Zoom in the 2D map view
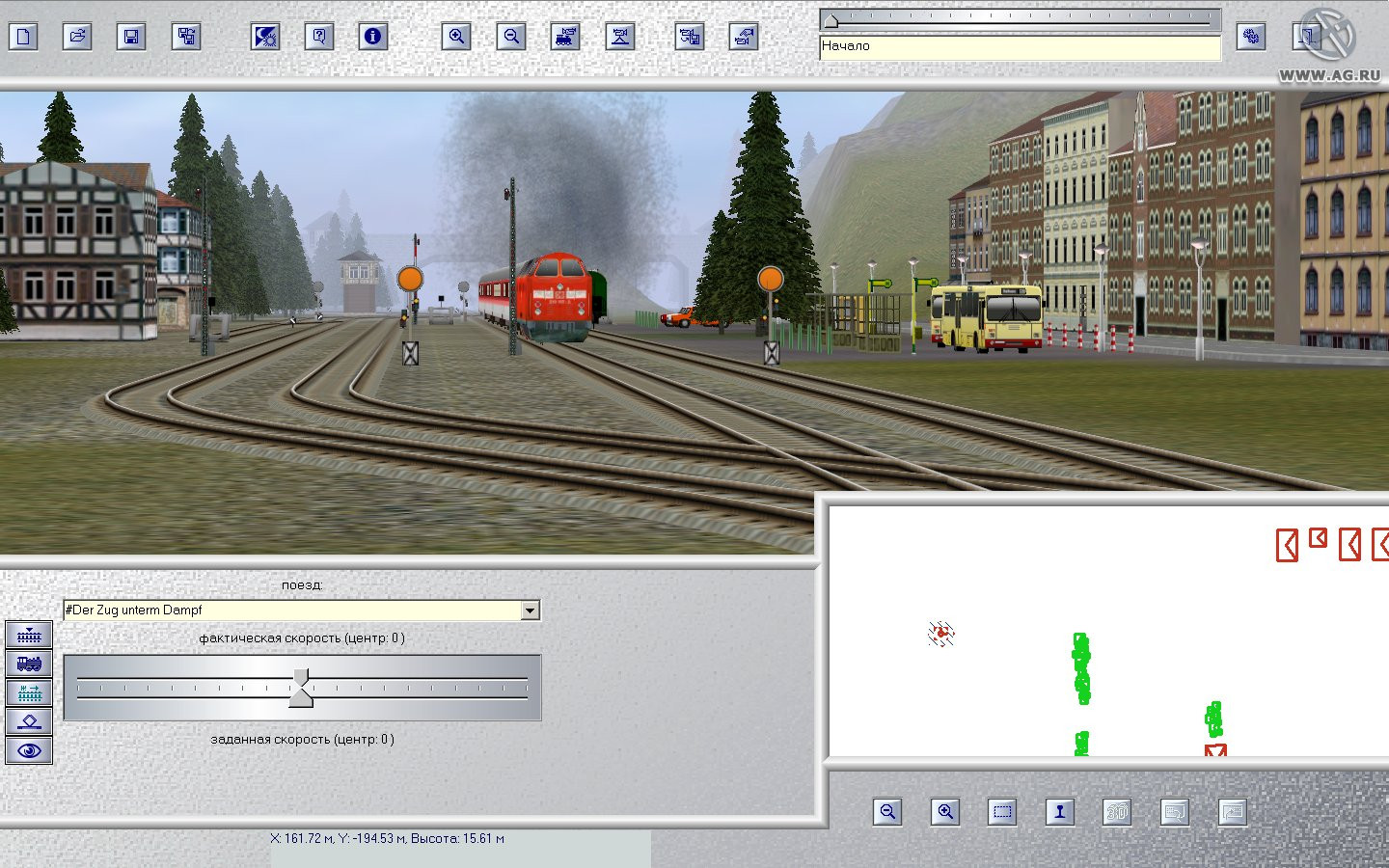 [945, 812]
